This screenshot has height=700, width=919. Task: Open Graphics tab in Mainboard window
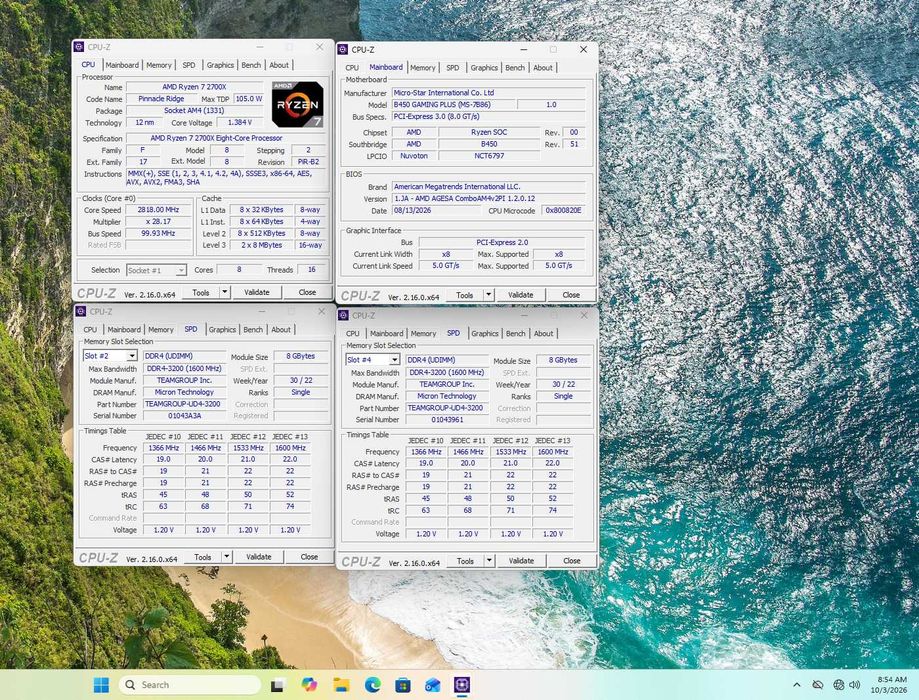point(484,68)
